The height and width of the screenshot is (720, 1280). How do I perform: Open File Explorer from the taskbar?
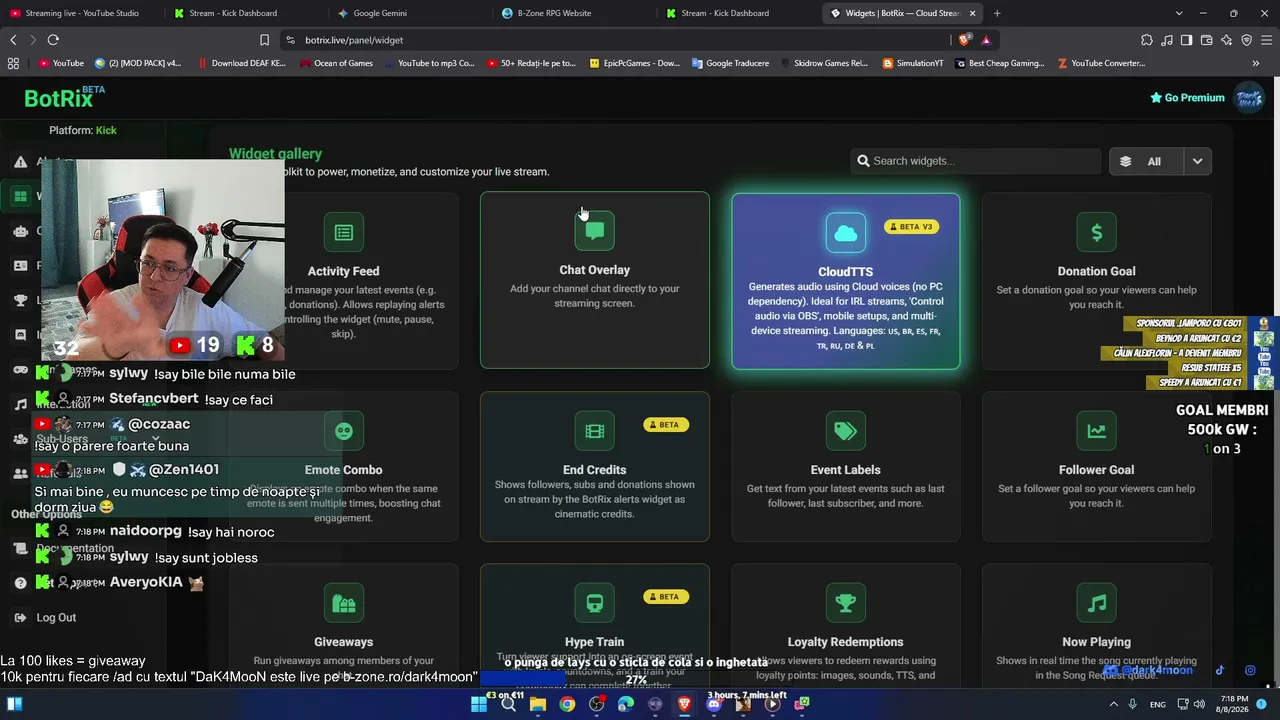[x=538, y=704]
